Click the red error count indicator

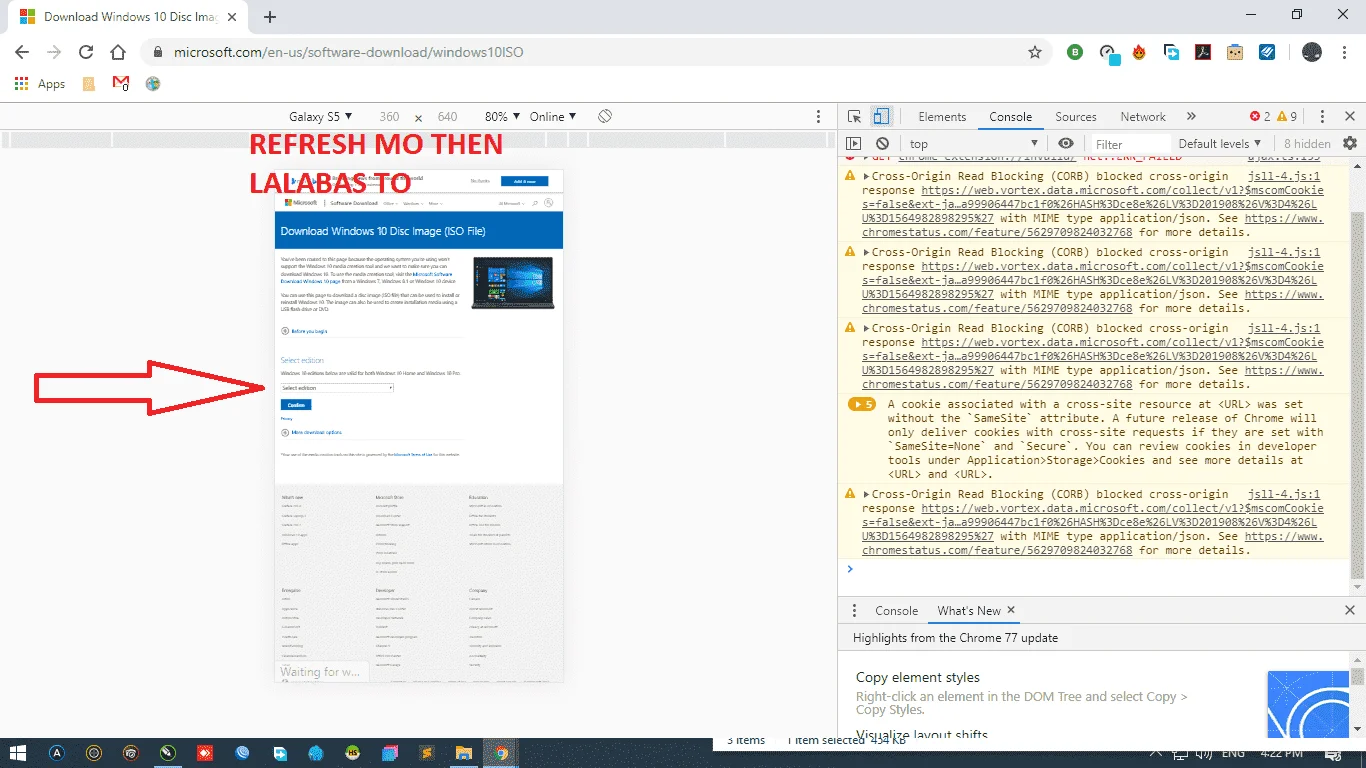click(1260, 117)
